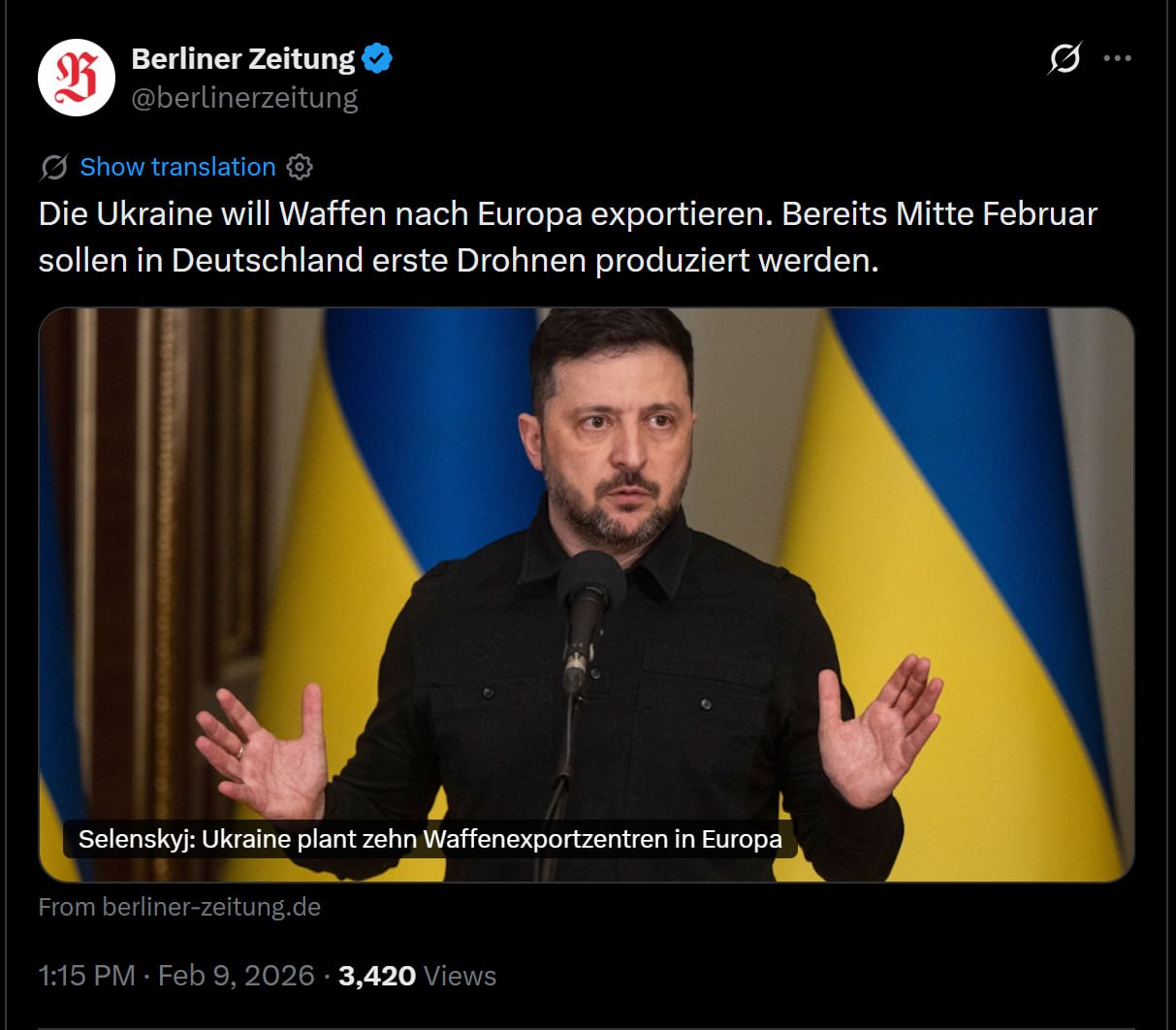Open Grok from the post header icon

coord(1065,58)
